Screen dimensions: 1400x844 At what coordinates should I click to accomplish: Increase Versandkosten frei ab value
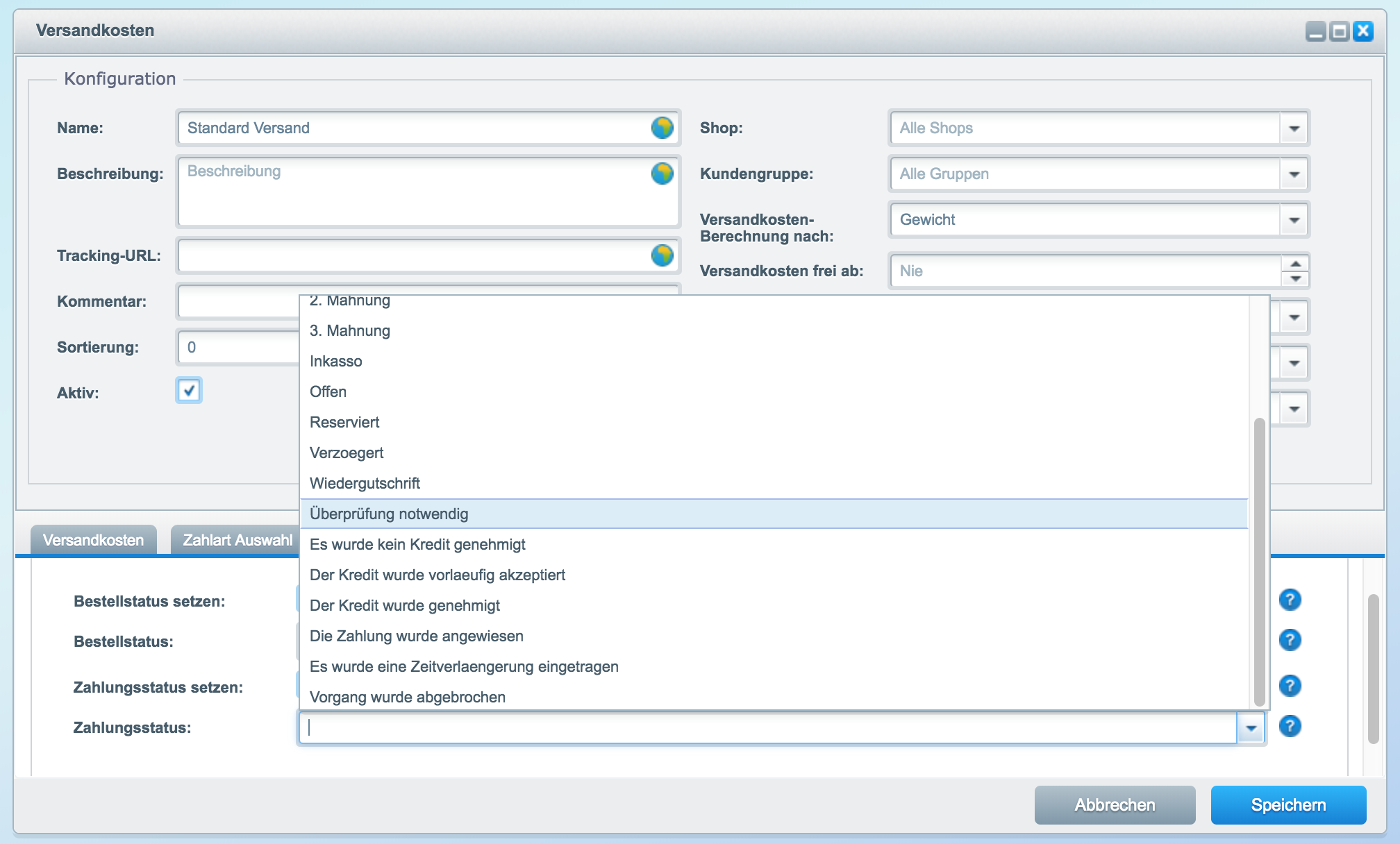[x=1295, y=264]
